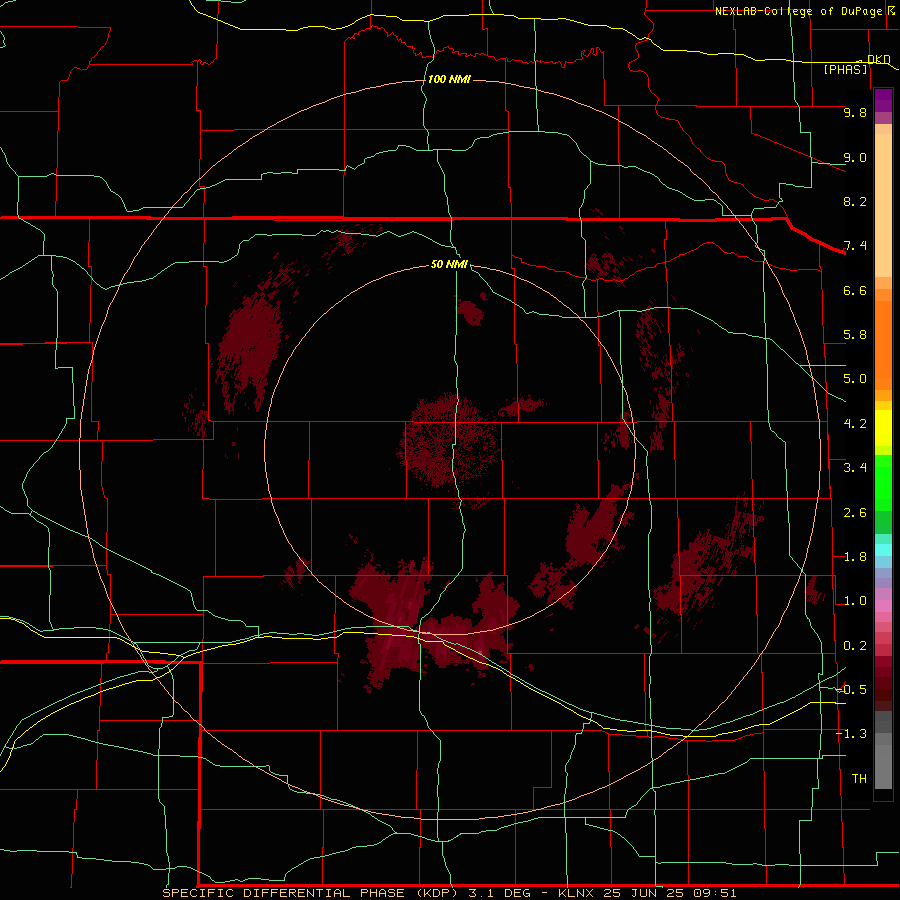The width and height of the screenshot is (900, 900).
Task: Select the 100 NMI range ring label
Action: coord(449,79)
